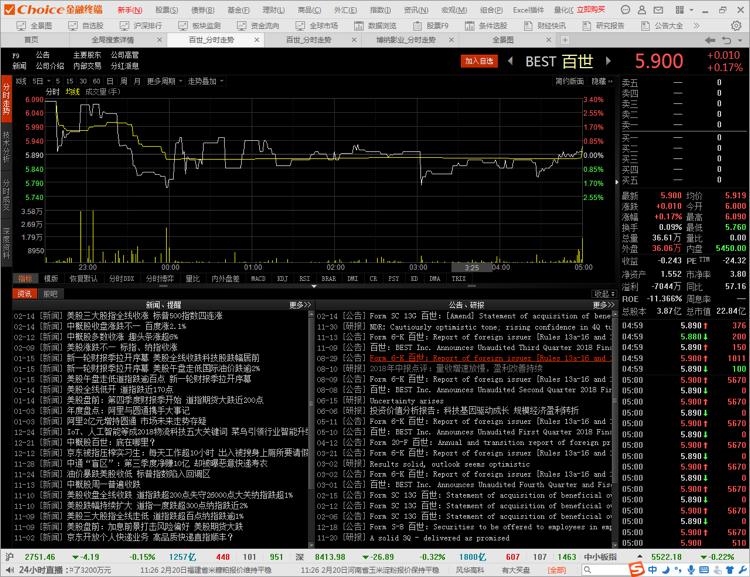Image resolution: width=750 pixels, height=577 pixels.
Task: Switch chart to 周 weekly period
Action: click(123, 81)
